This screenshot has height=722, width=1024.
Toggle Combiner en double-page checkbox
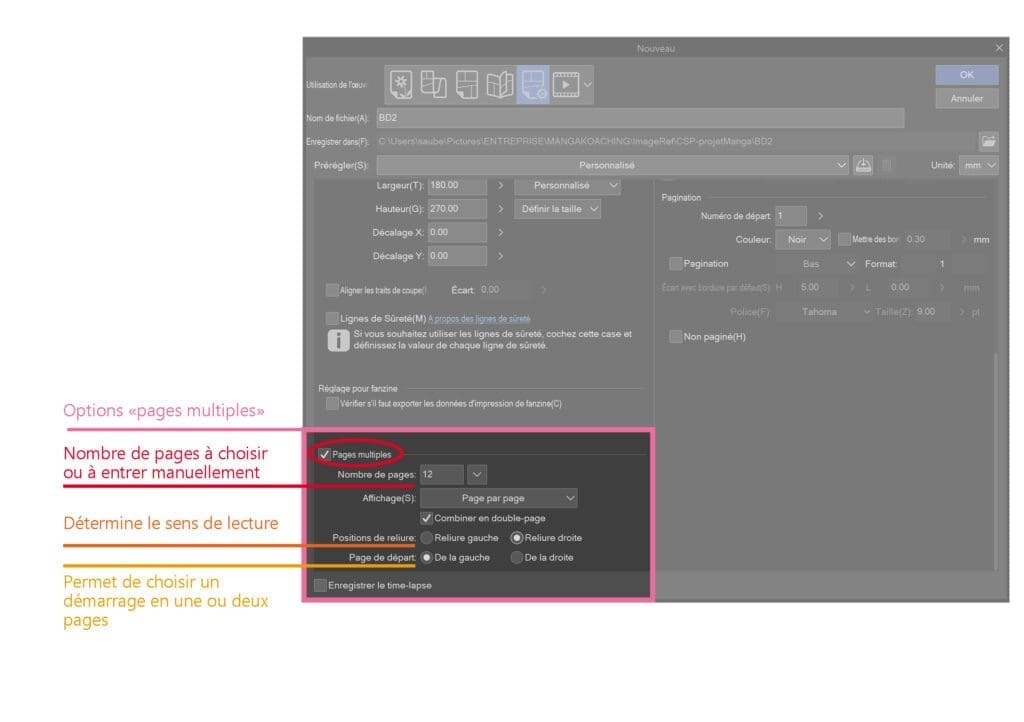click(x=426, y=518)
